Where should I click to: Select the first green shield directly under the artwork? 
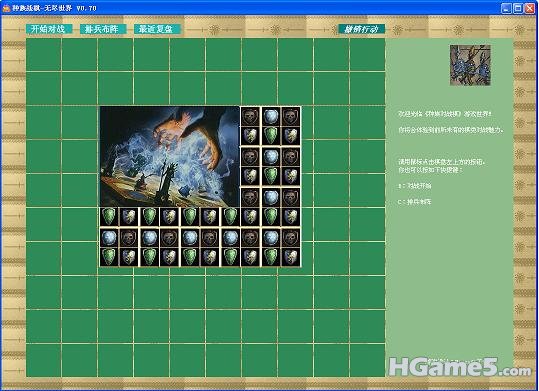(x=109, y=217)
